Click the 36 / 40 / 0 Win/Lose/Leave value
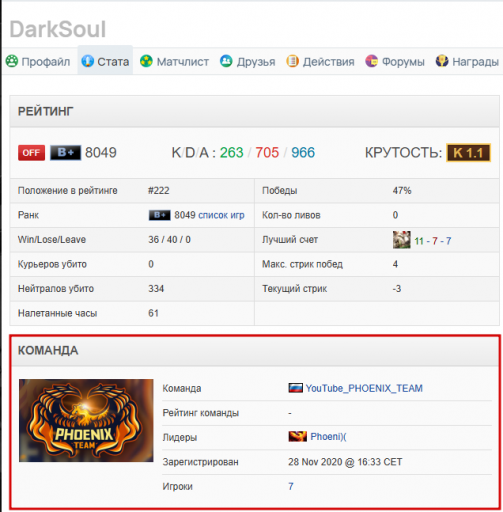This screenshot has width=503, height=512. click(x=169, y=240)
